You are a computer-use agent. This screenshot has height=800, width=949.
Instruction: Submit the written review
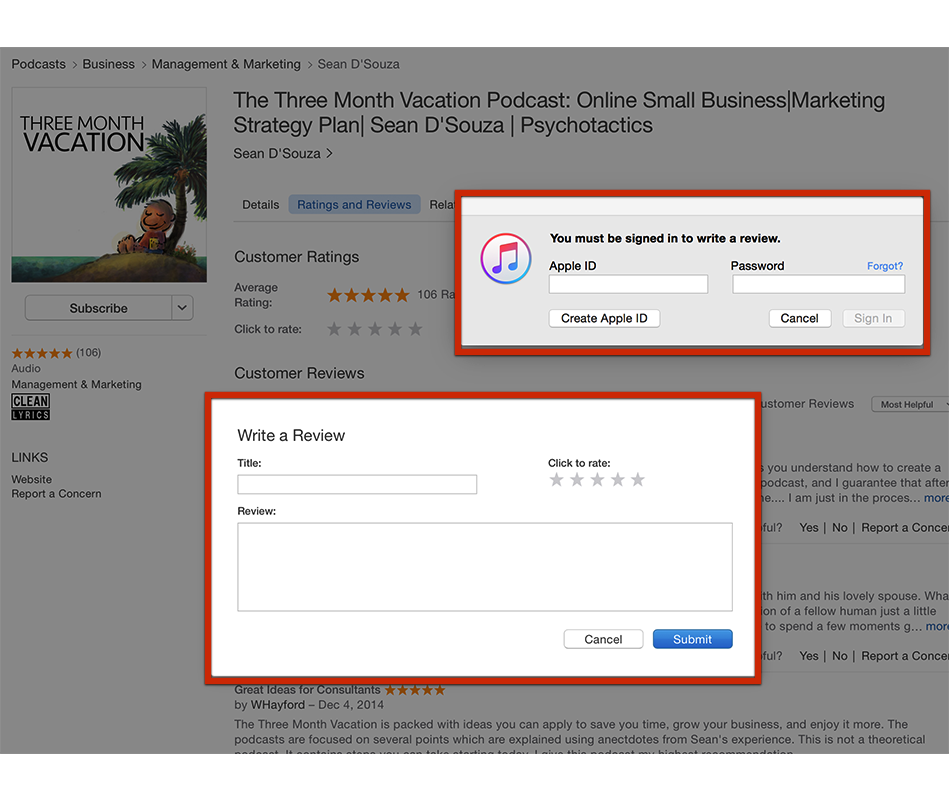[692, 639]
